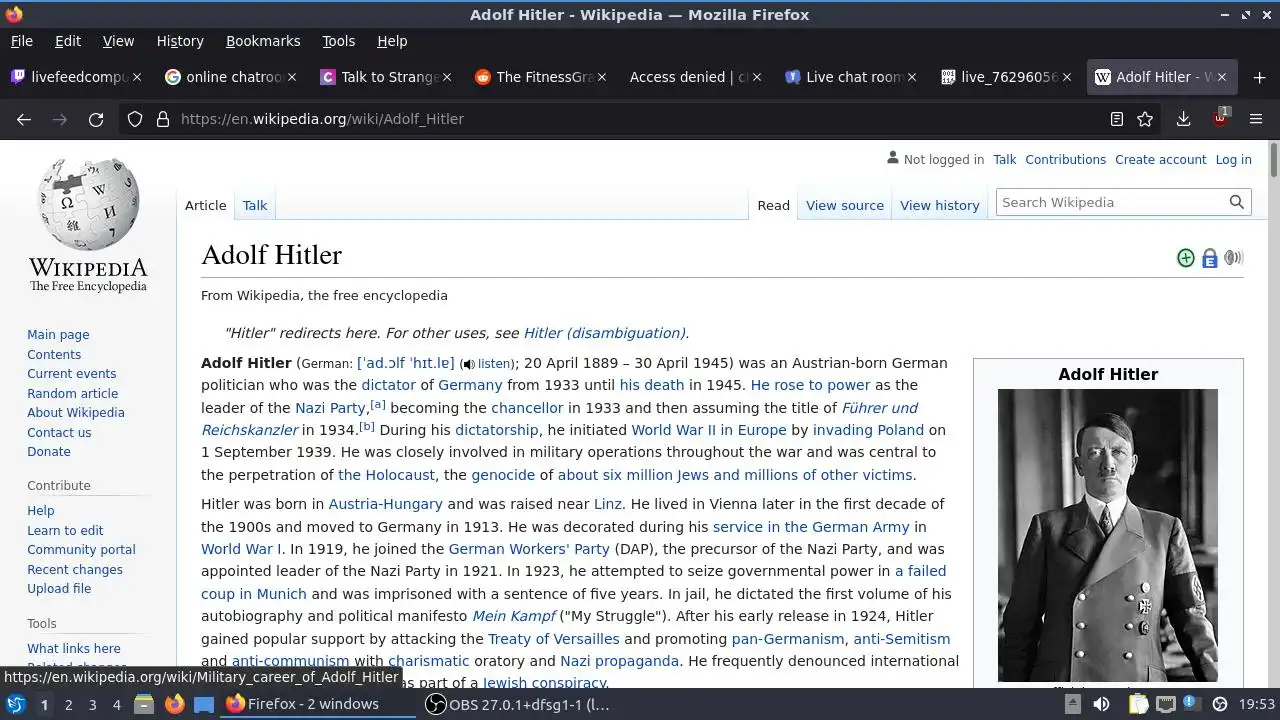Open tracking protection shield icon
The height and width of the screenshot is (720, 1280).
pos(135,119)
